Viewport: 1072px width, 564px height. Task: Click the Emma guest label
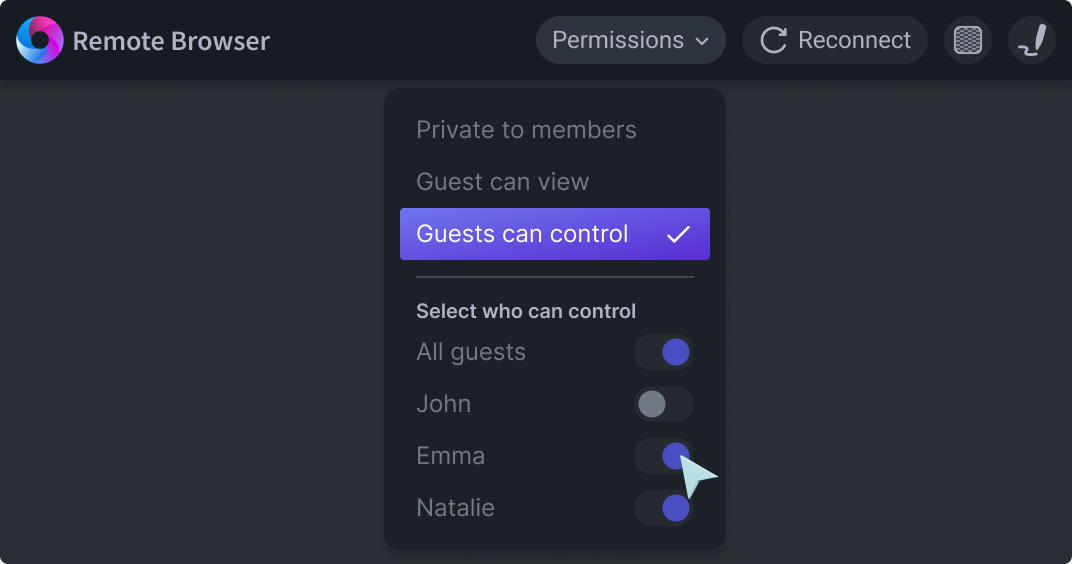(x=450, y=456)
